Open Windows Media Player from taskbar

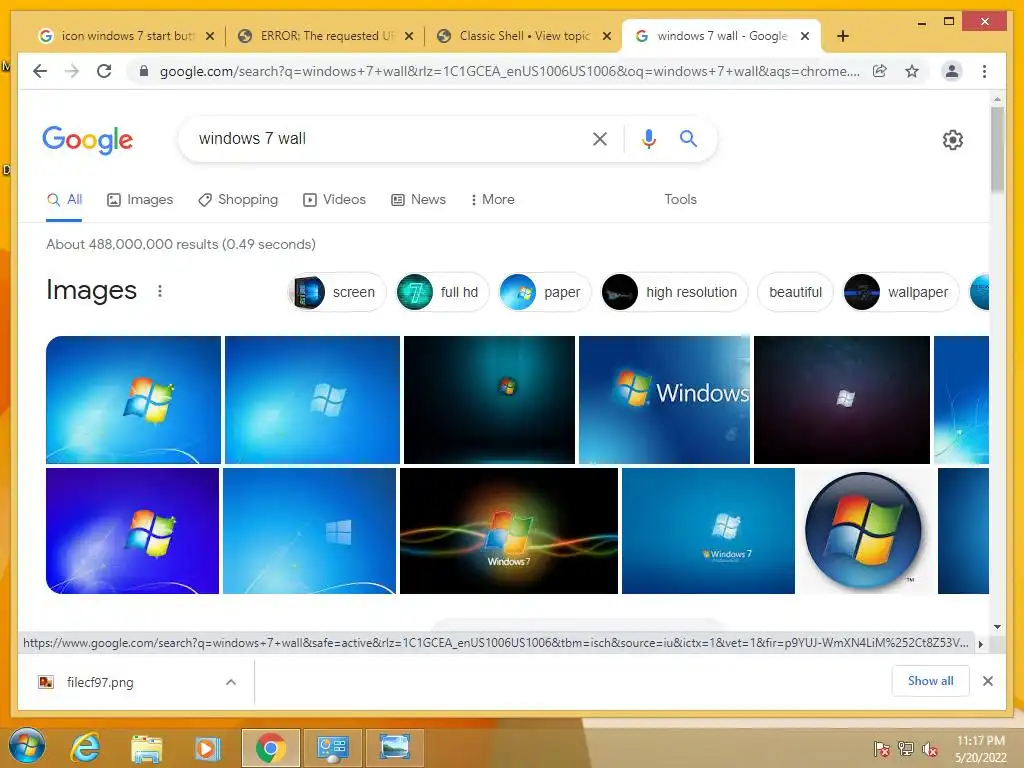[207, 748]
